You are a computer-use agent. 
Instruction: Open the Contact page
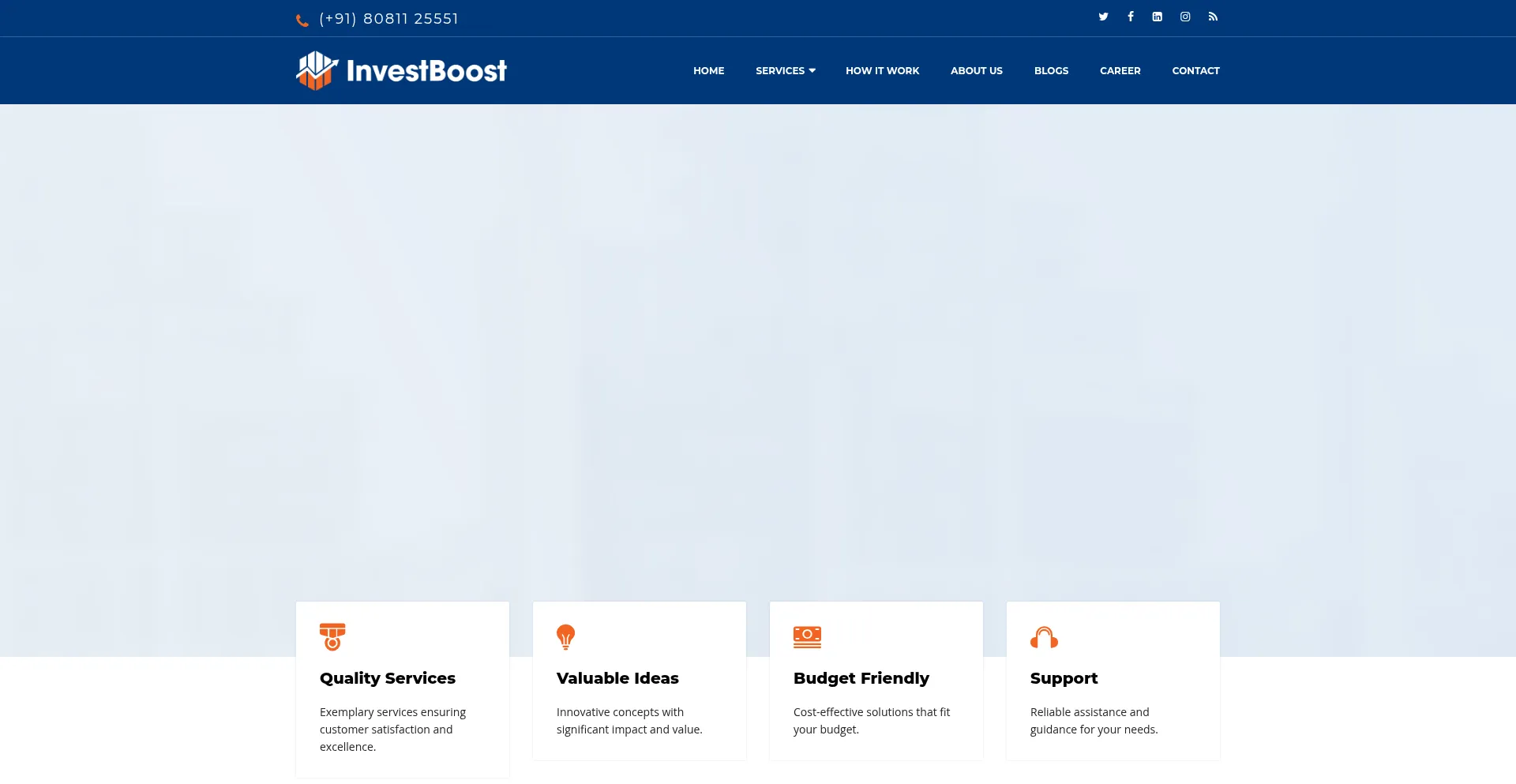click(1195, 70)
